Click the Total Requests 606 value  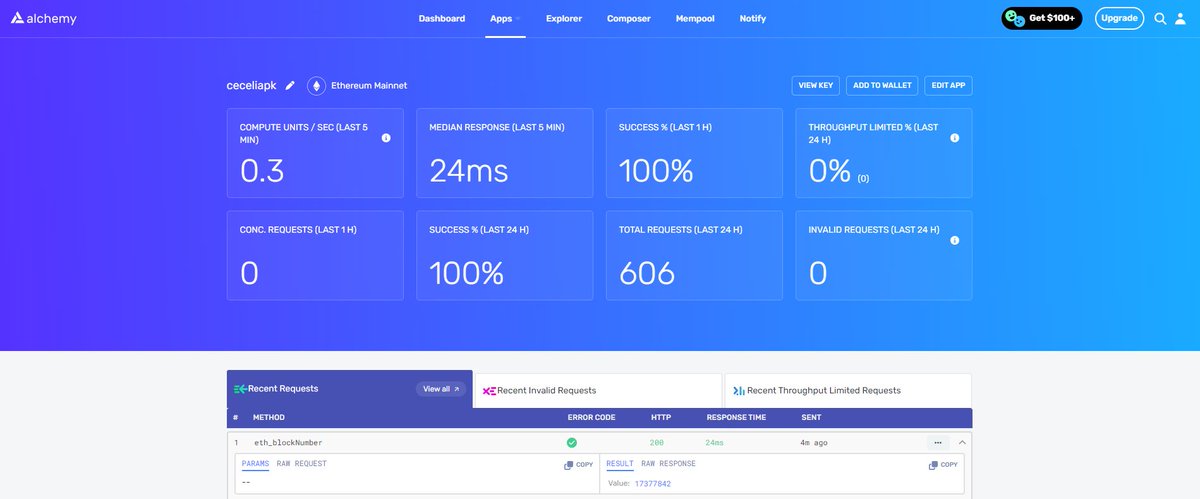coord(647,273)
